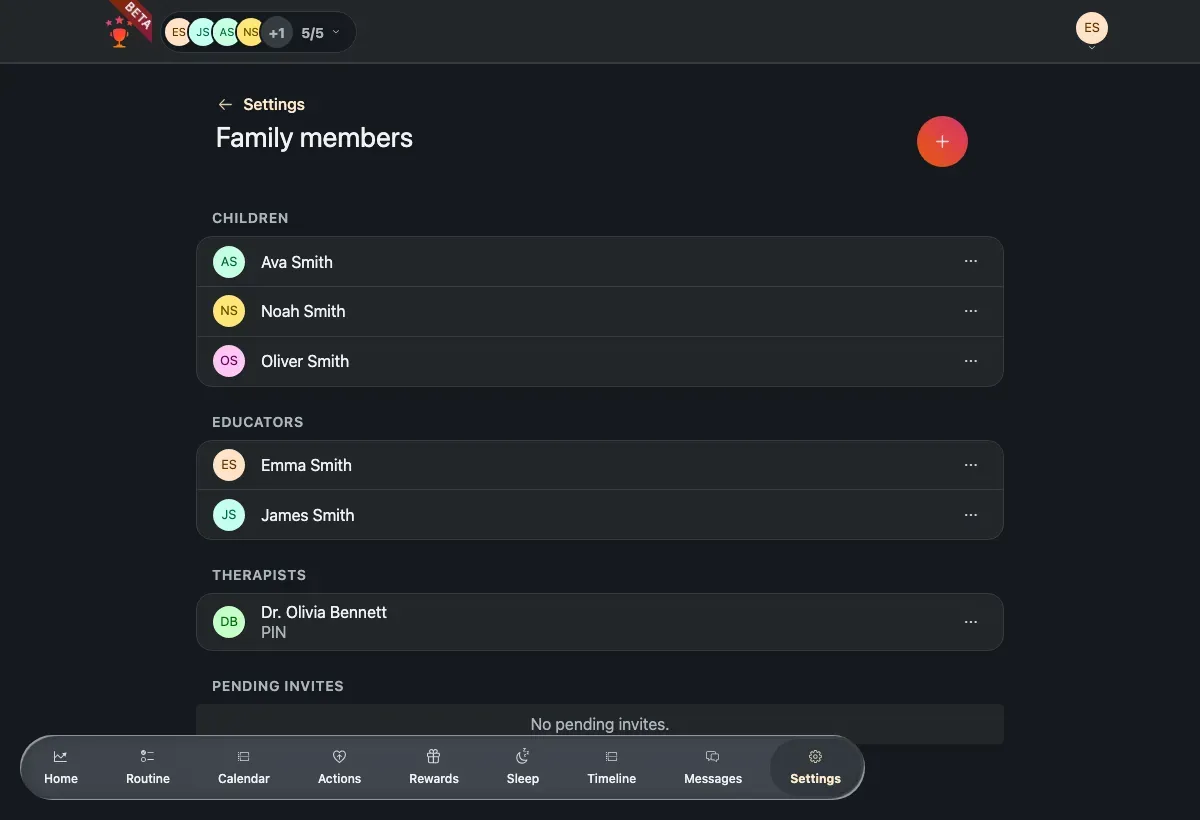Open the ES profile avatar at top right
Image resolution: width=1200 pixels, height=820 pixels.
click(1091, 29)
